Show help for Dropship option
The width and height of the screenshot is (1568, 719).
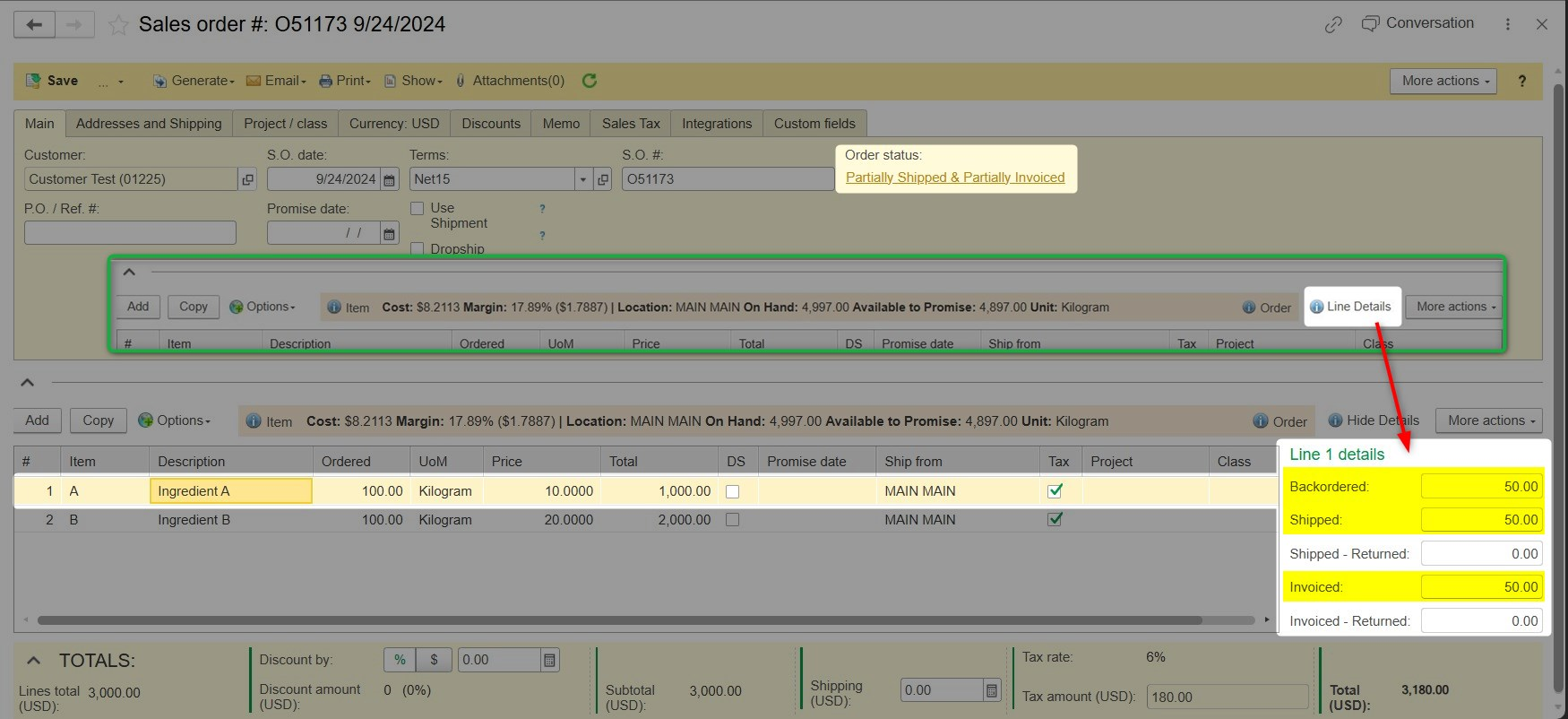(x=542, y=236)
